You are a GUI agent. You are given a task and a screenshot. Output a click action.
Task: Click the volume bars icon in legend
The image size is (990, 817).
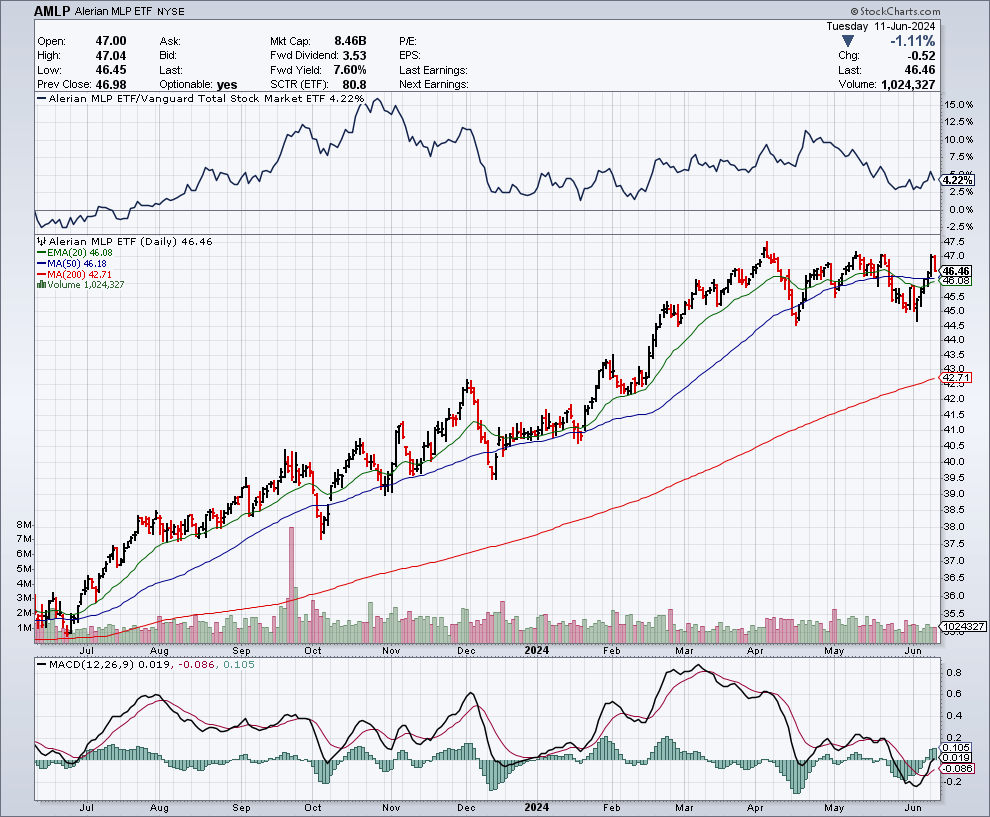tap(42, 285)
